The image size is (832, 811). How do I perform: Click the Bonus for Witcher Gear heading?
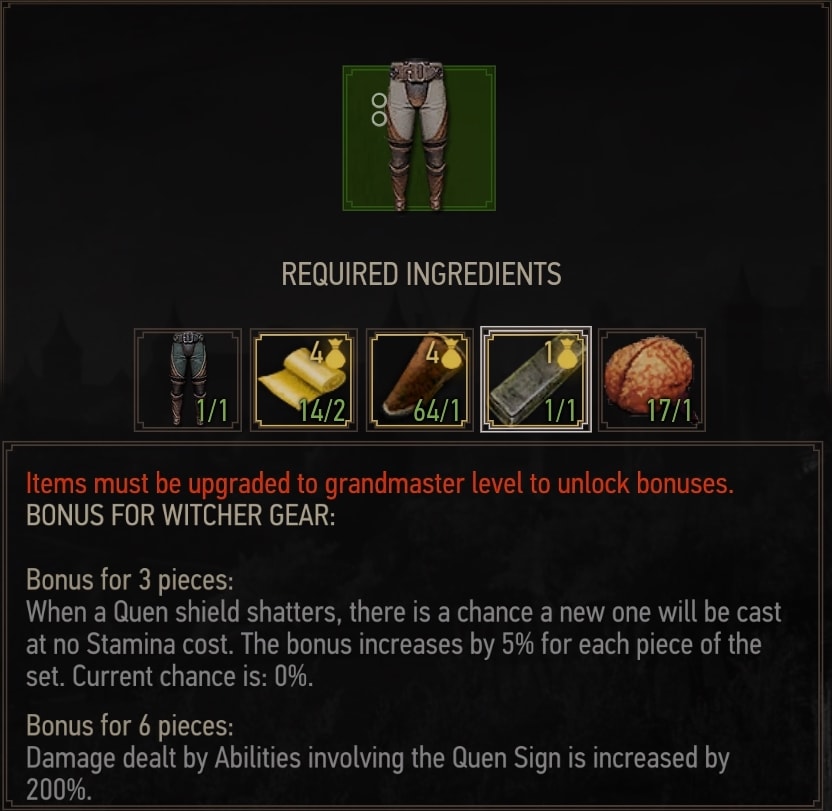181,515
